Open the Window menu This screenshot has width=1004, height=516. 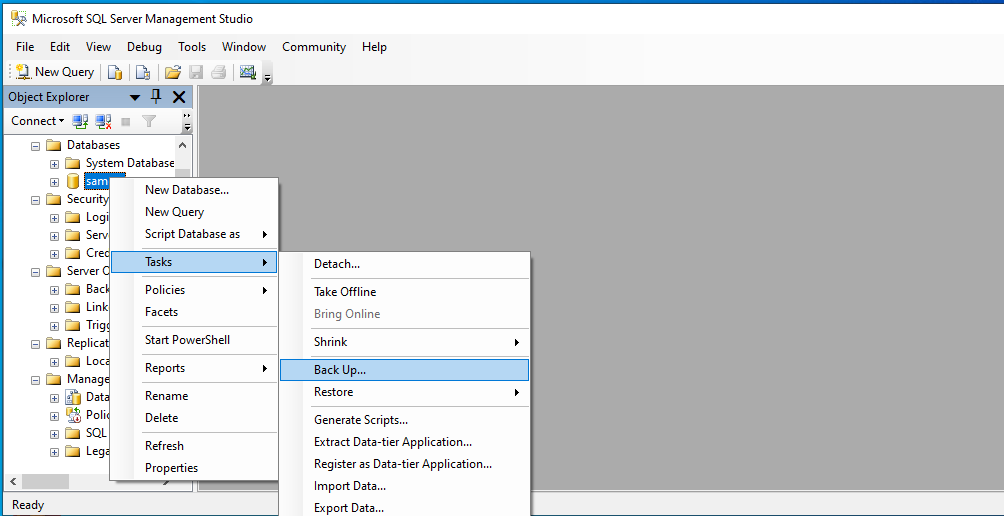click(x=244, y=47)
